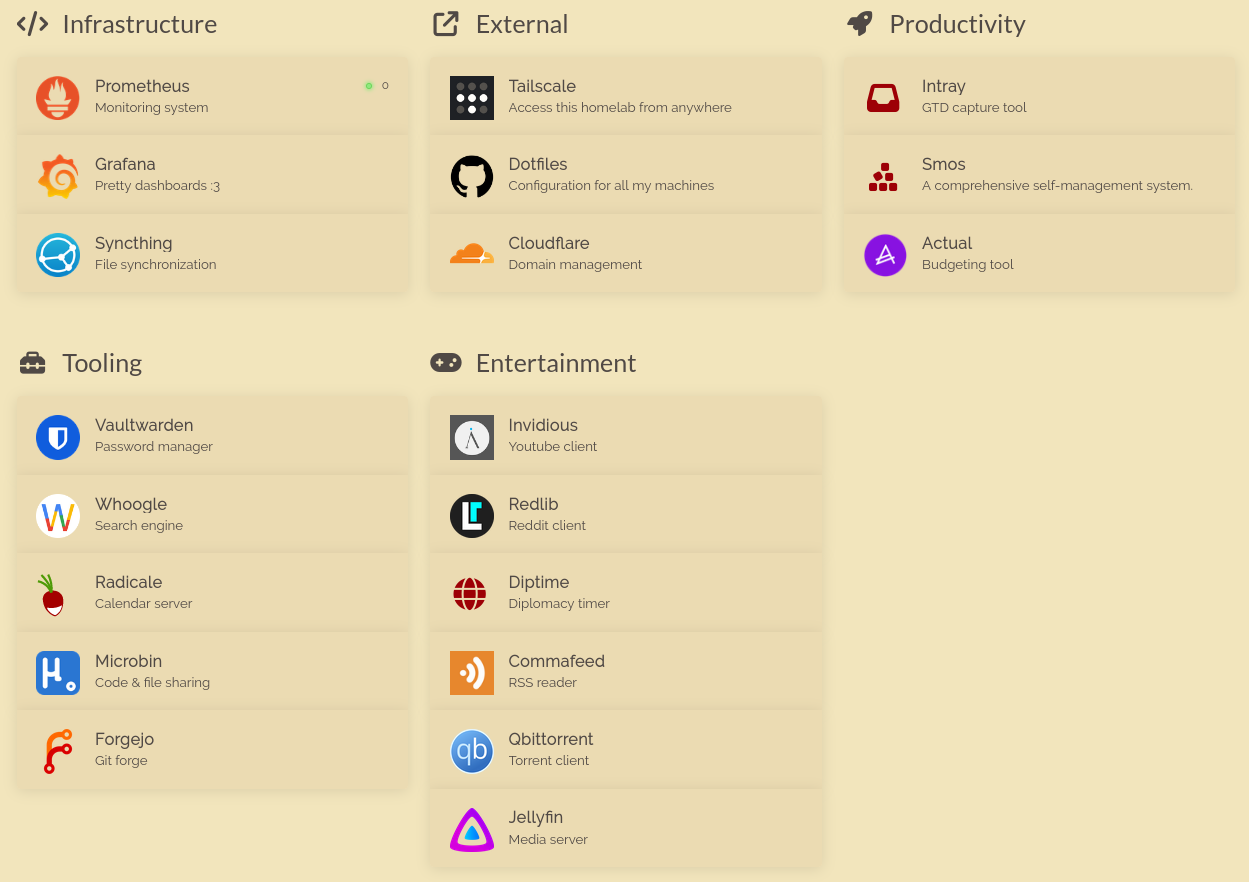1249x882 pixels.
Task: Click 'GTD capture tool' description text
Action: [974, 108]
